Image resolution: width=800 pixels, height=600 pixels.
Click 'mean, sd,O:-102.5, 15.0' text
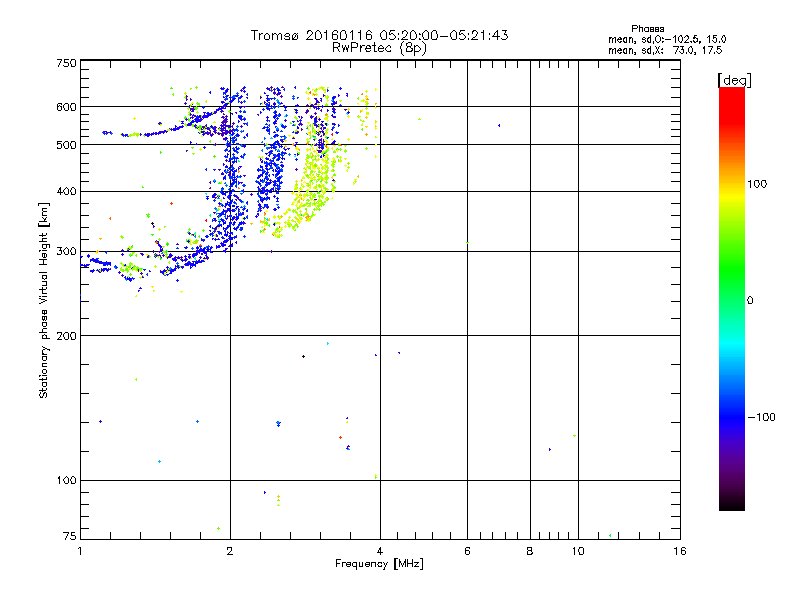[x=667, y=39]
